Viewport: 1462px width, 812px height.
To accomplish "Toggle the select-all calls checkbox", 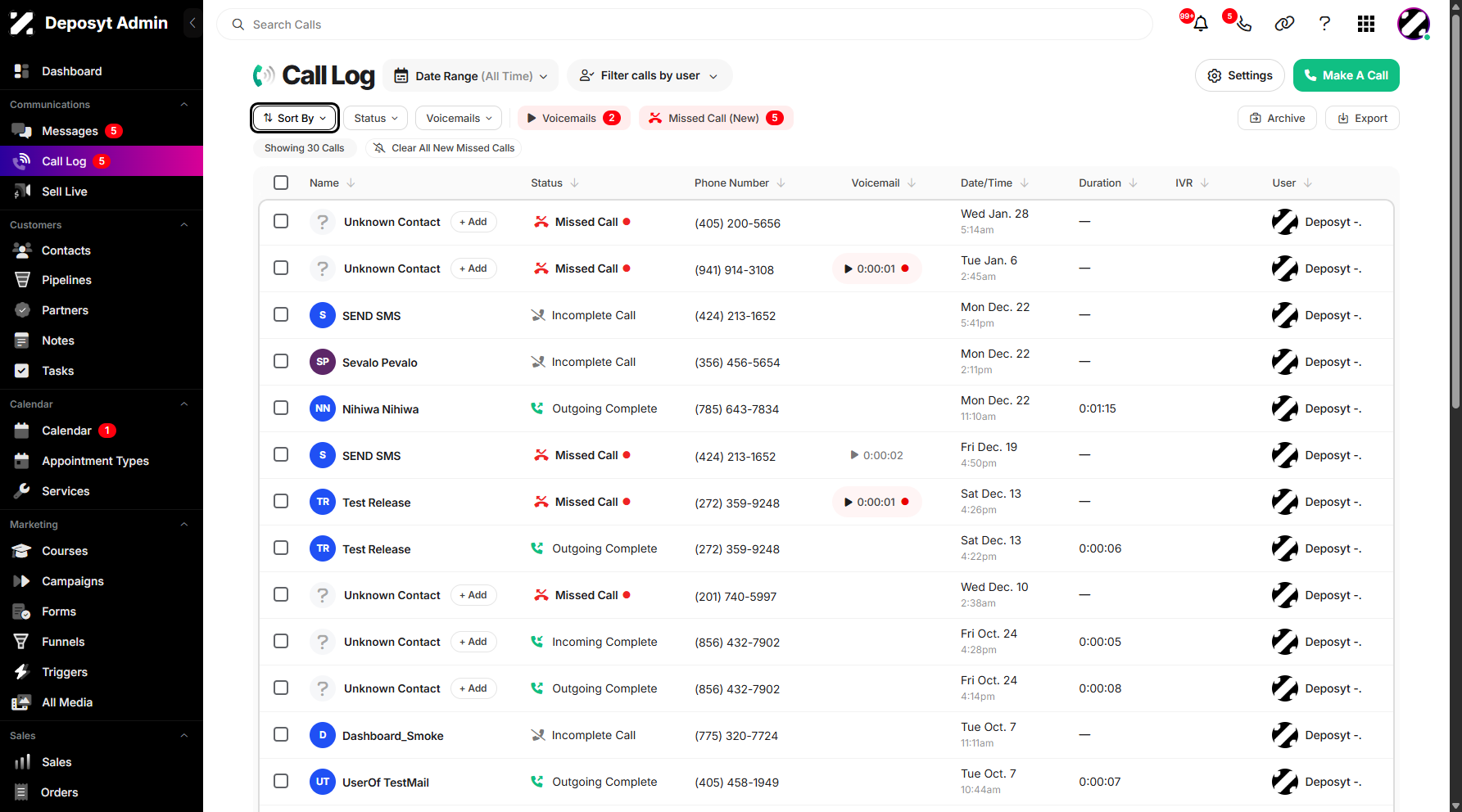I will [x=281, y=183].
